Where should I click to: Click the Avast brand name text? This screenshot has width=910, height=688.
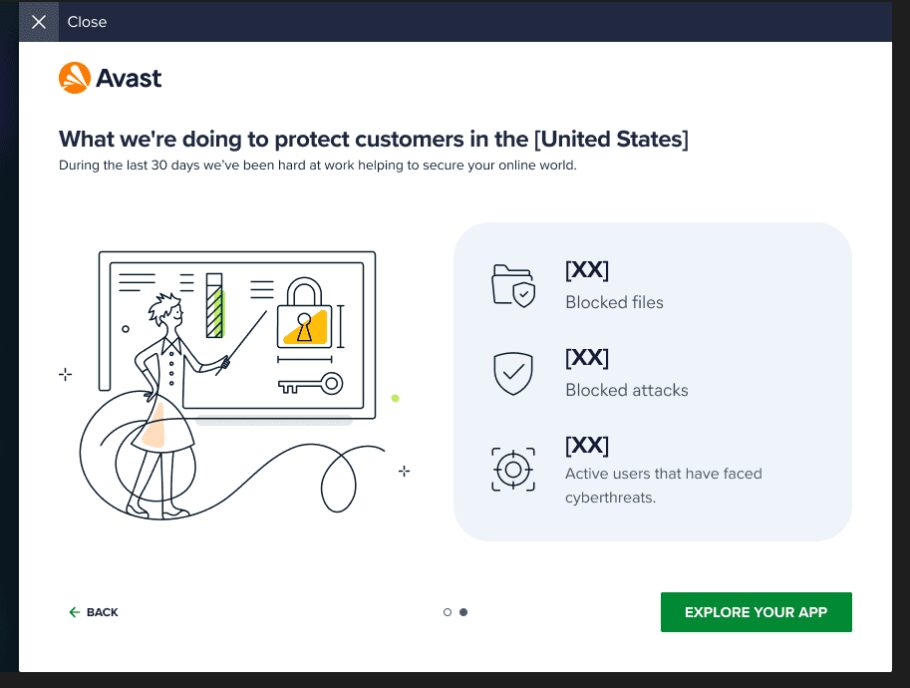click(x=129, y=78)
